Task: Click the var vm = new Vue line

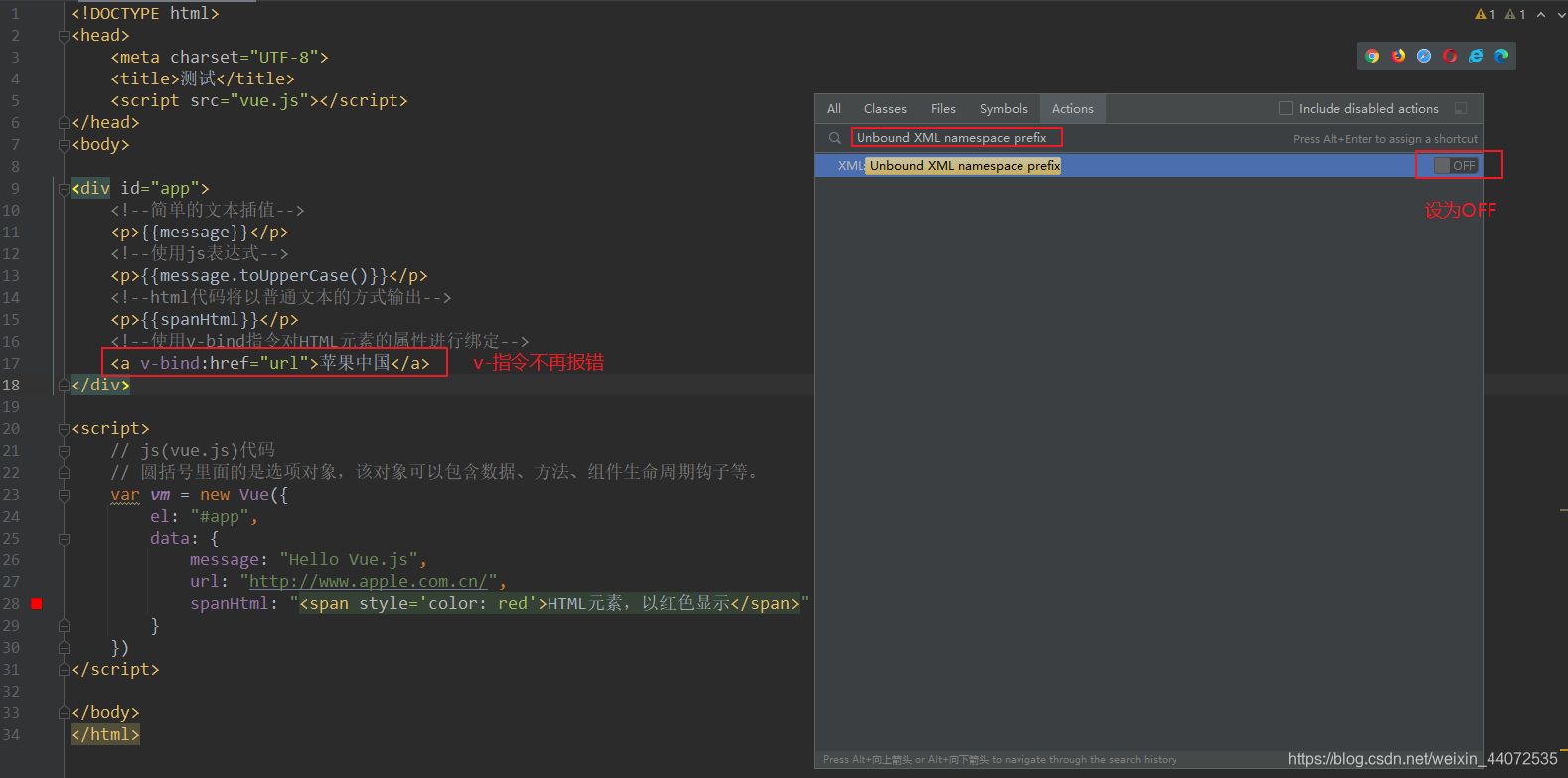Action: [200, 494]
